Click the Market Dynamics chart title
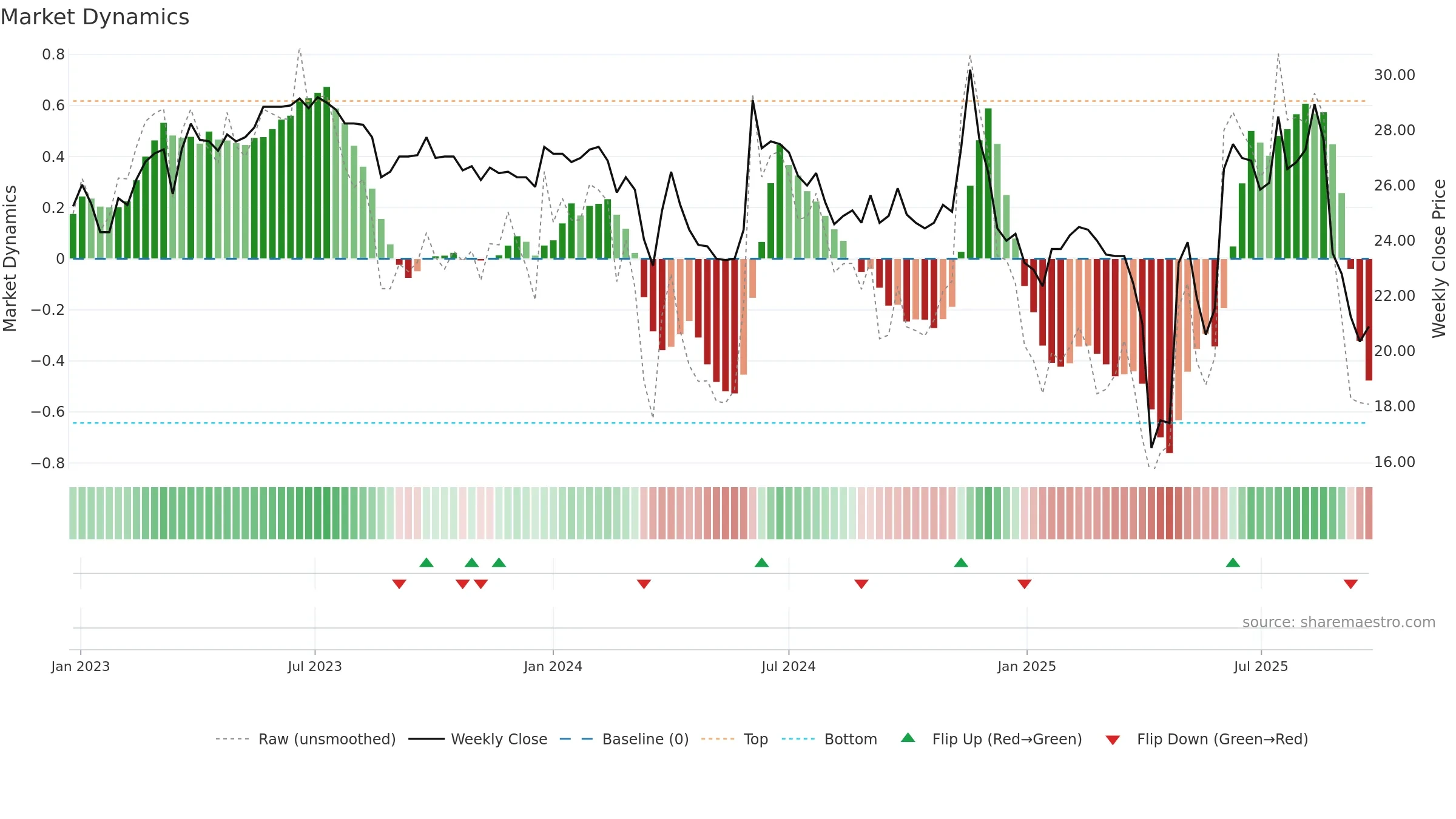The width and height of the screenshot is (1456, 819). pos(95,17)
